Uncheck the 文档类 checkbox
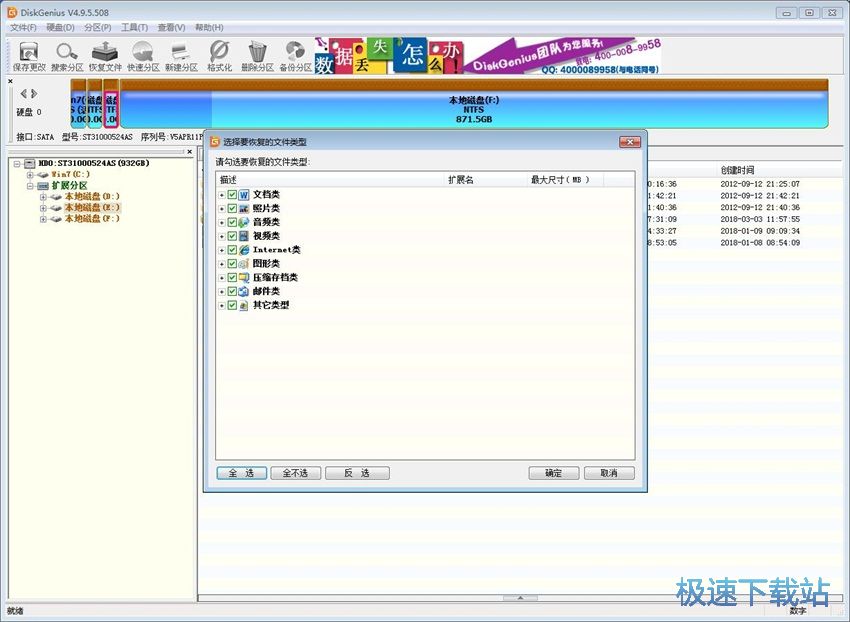 click(x=232, y=195)
